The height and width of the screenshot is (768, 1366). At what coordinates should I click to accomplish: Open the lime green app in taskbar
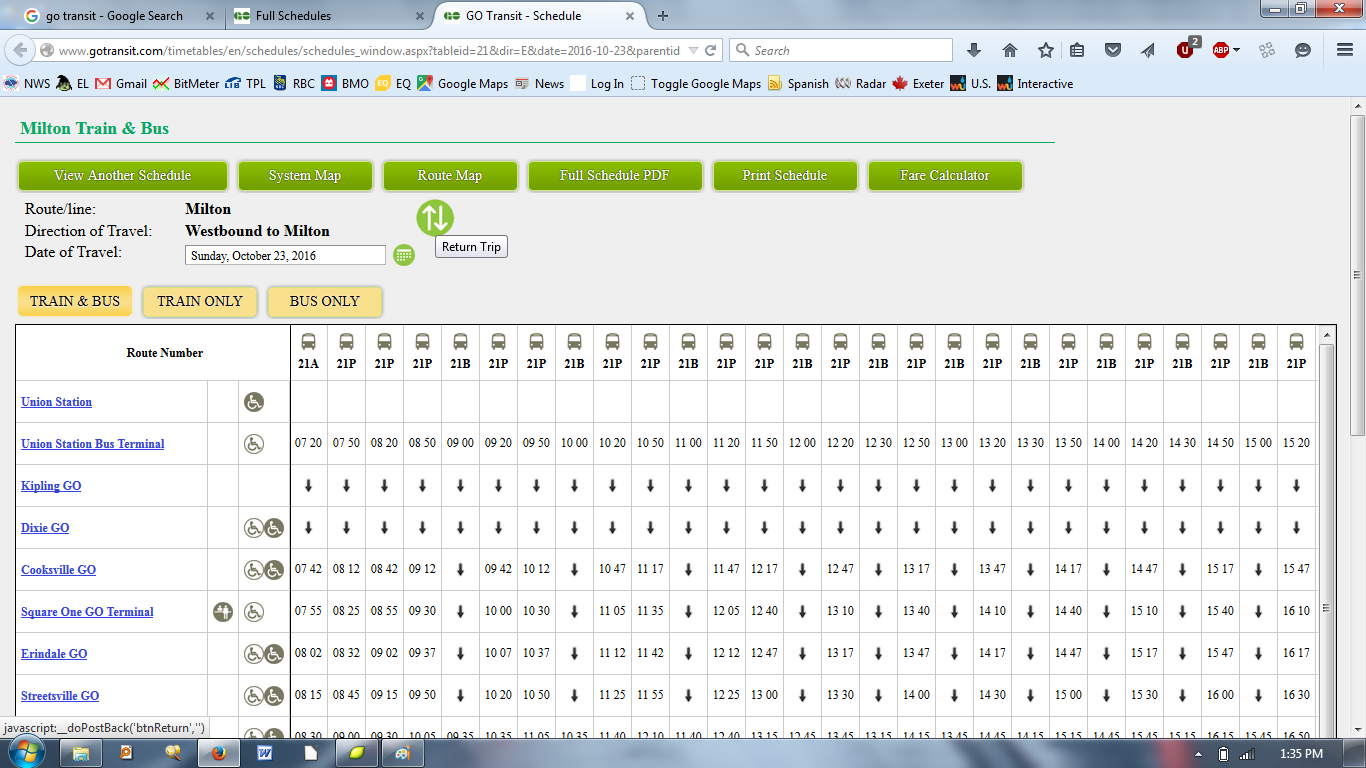357,753
